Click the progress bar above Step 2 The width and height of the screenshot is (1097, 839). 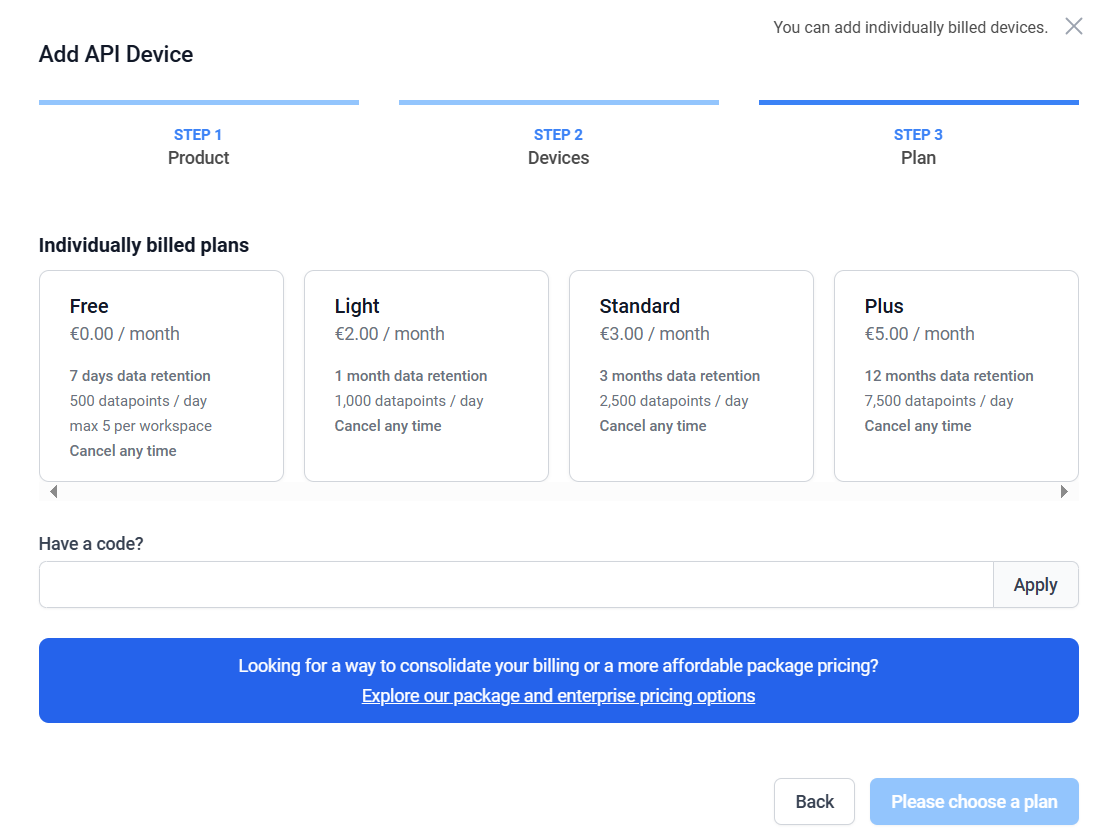pos(558,102)
